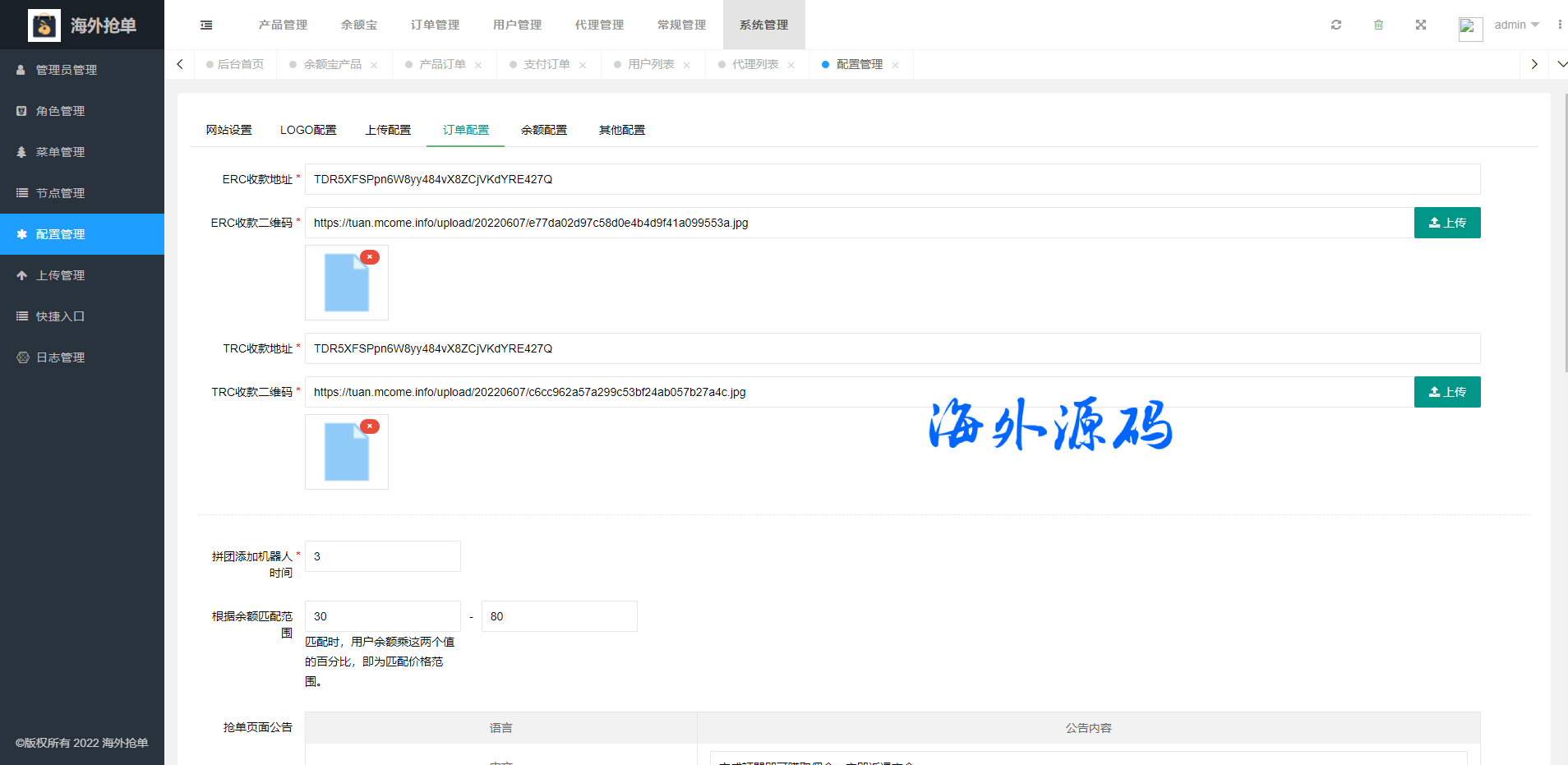Viewport: 1568px width, 765px height.
Task: Open the ERC QR code thumbnail
Action: pos(345,284)
